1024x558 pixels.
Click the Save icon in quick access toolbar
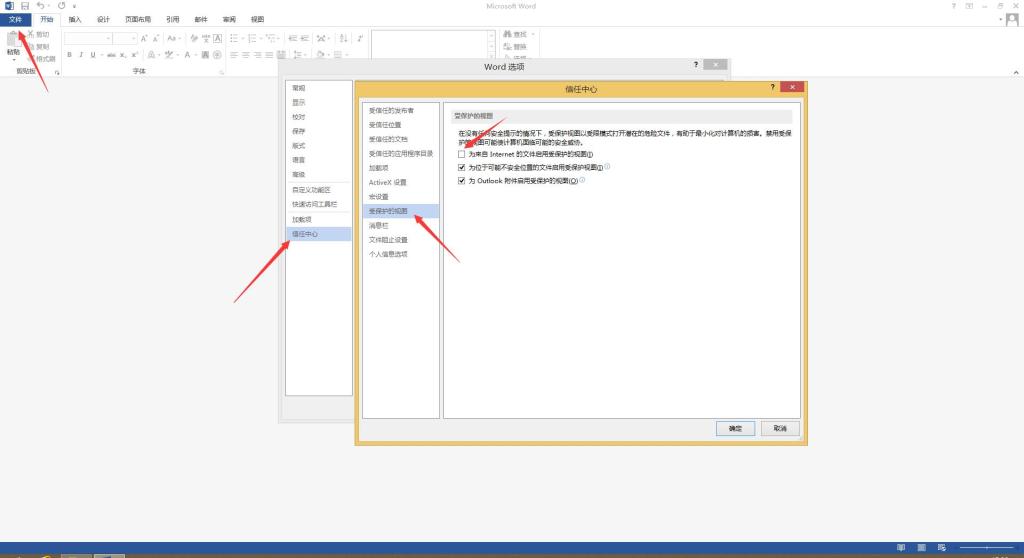tap(24, 6)
